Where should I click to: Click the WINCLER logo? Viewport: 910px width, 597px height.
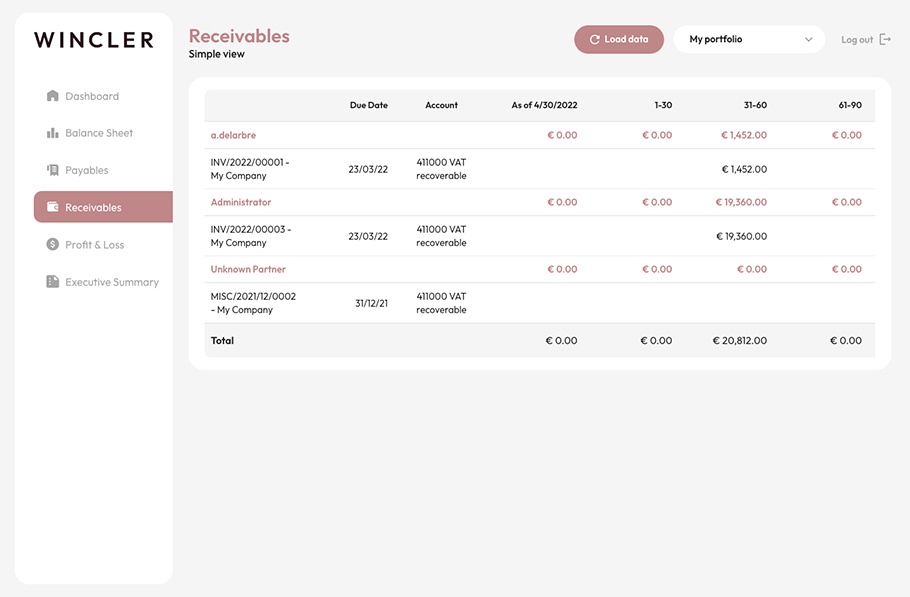pos(94,39)
